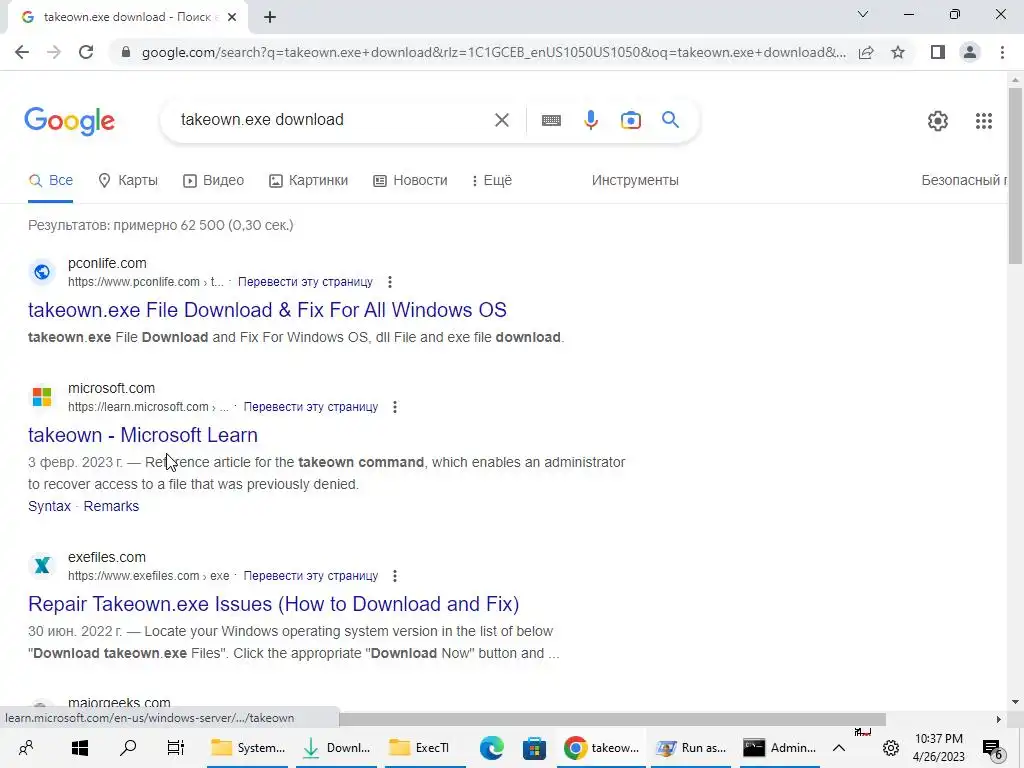Open the settings gear in system tray

coord(891,748)
